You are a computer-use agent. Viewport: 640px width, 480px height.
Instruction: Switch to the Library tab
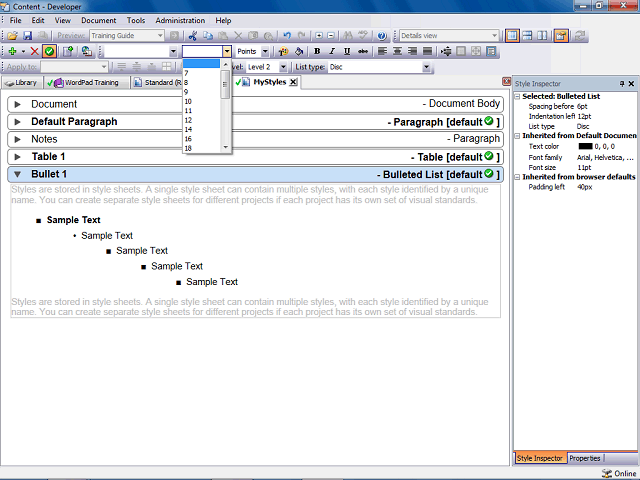[x=22, y=82]
